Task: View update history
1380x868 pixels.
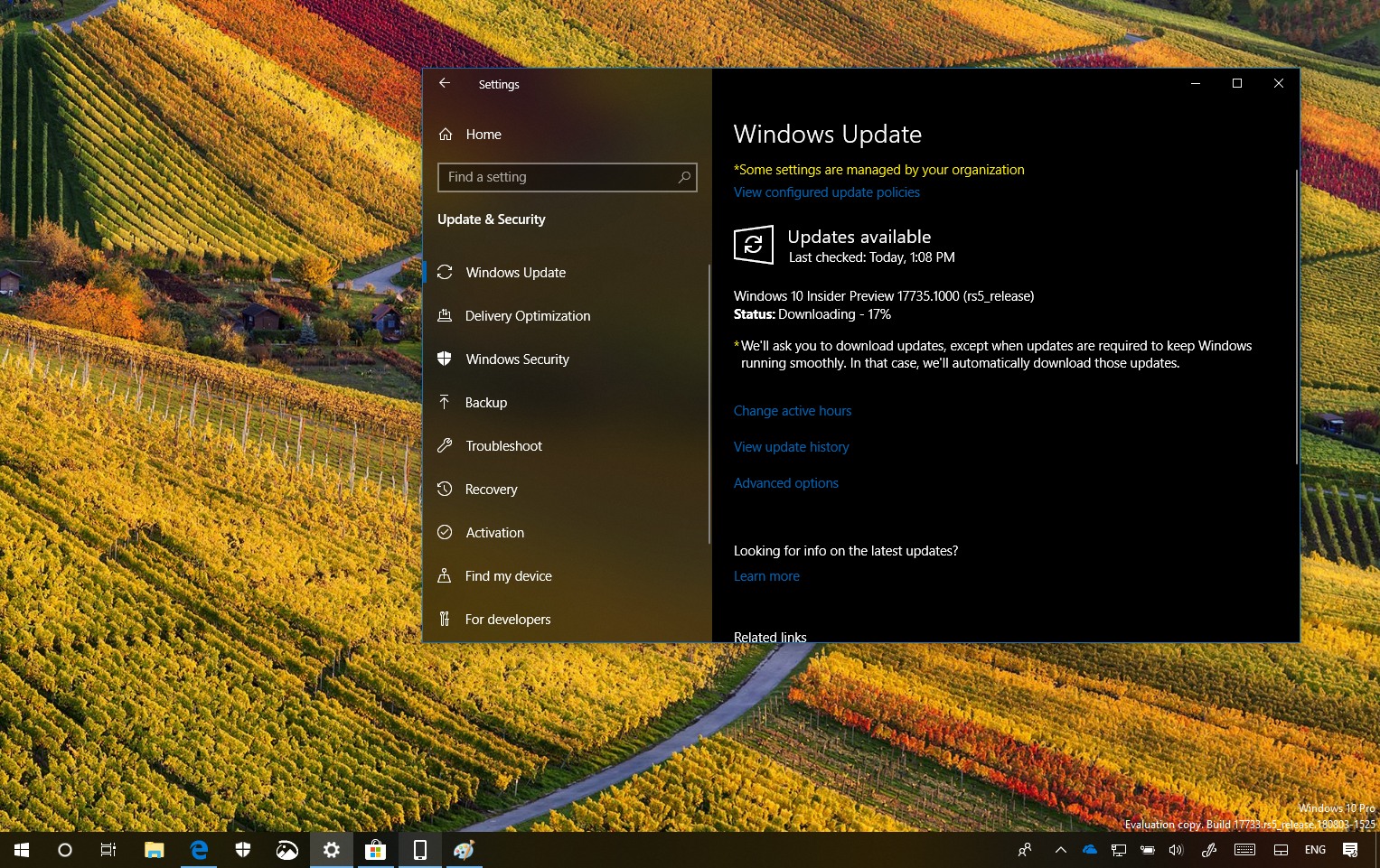Action: [x=791, y=446]
